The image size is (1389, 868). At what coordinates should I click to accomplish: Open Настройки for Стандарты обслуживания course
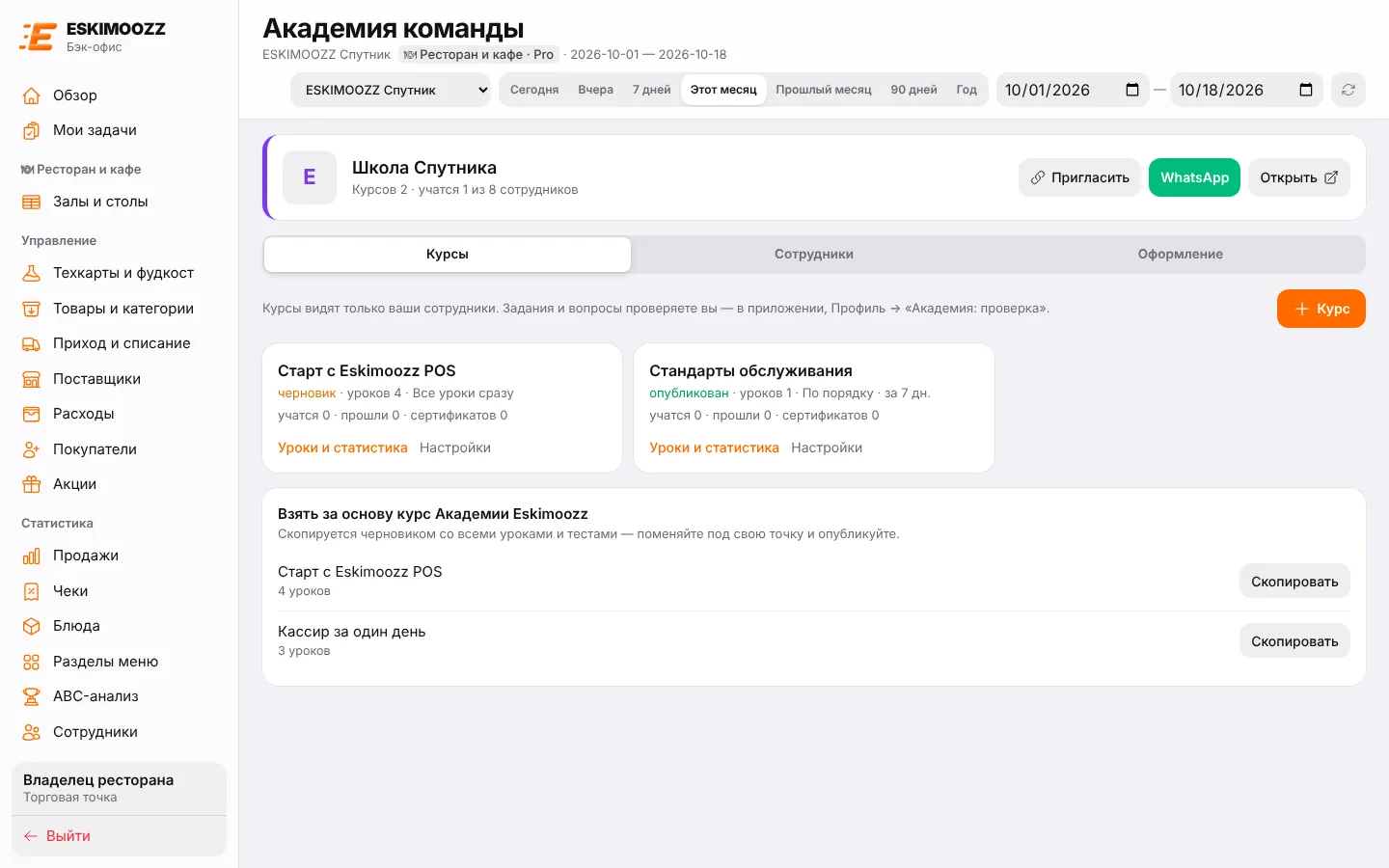827,448
